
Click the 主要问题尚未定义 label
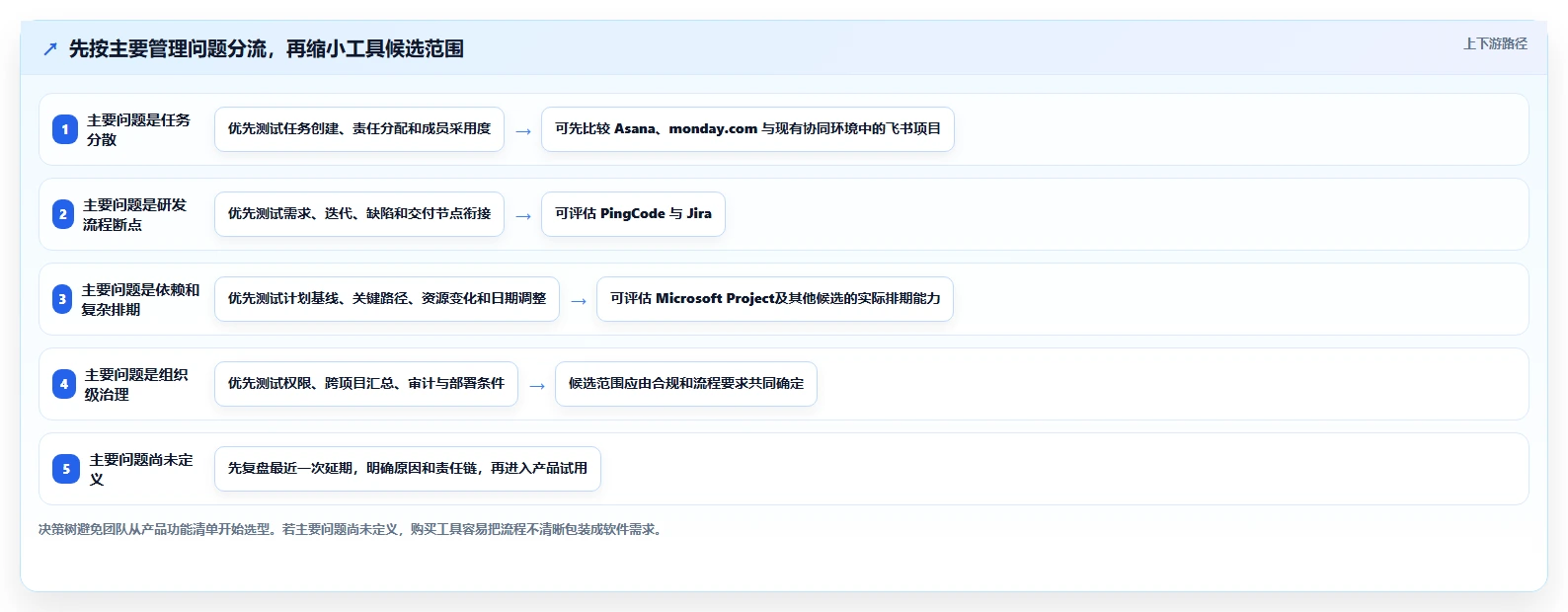pyautogui.click(x=141, y=469)
